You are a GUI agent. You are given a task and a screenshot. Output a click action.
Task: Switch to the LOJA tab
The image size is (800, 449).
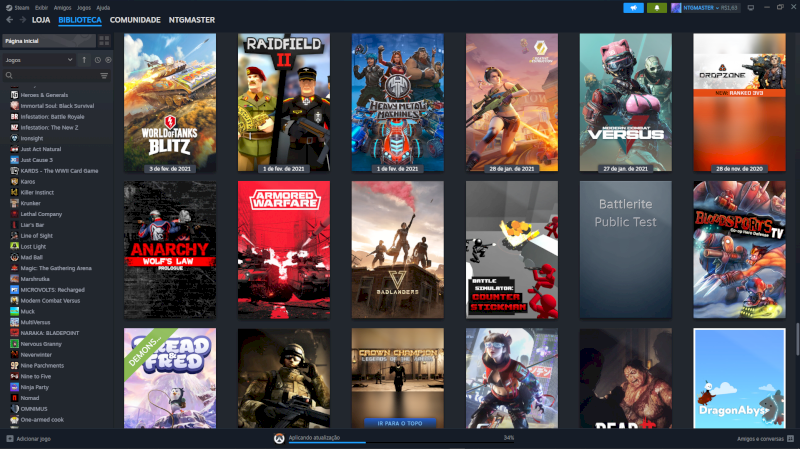click(x=41, y=20)
